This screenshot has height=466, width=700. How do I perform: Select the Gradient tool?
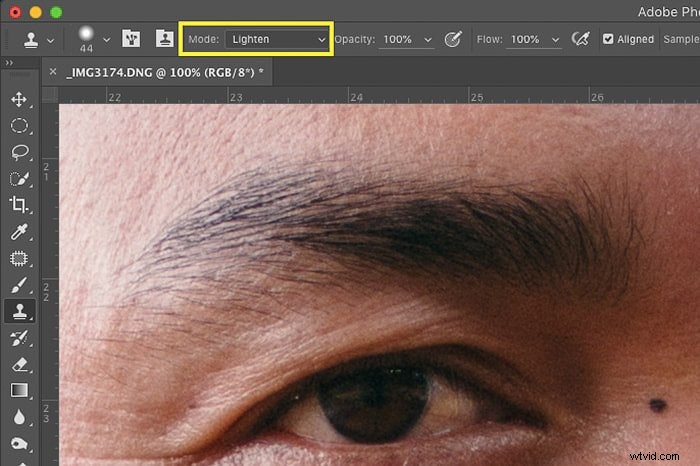click(19, 391)
